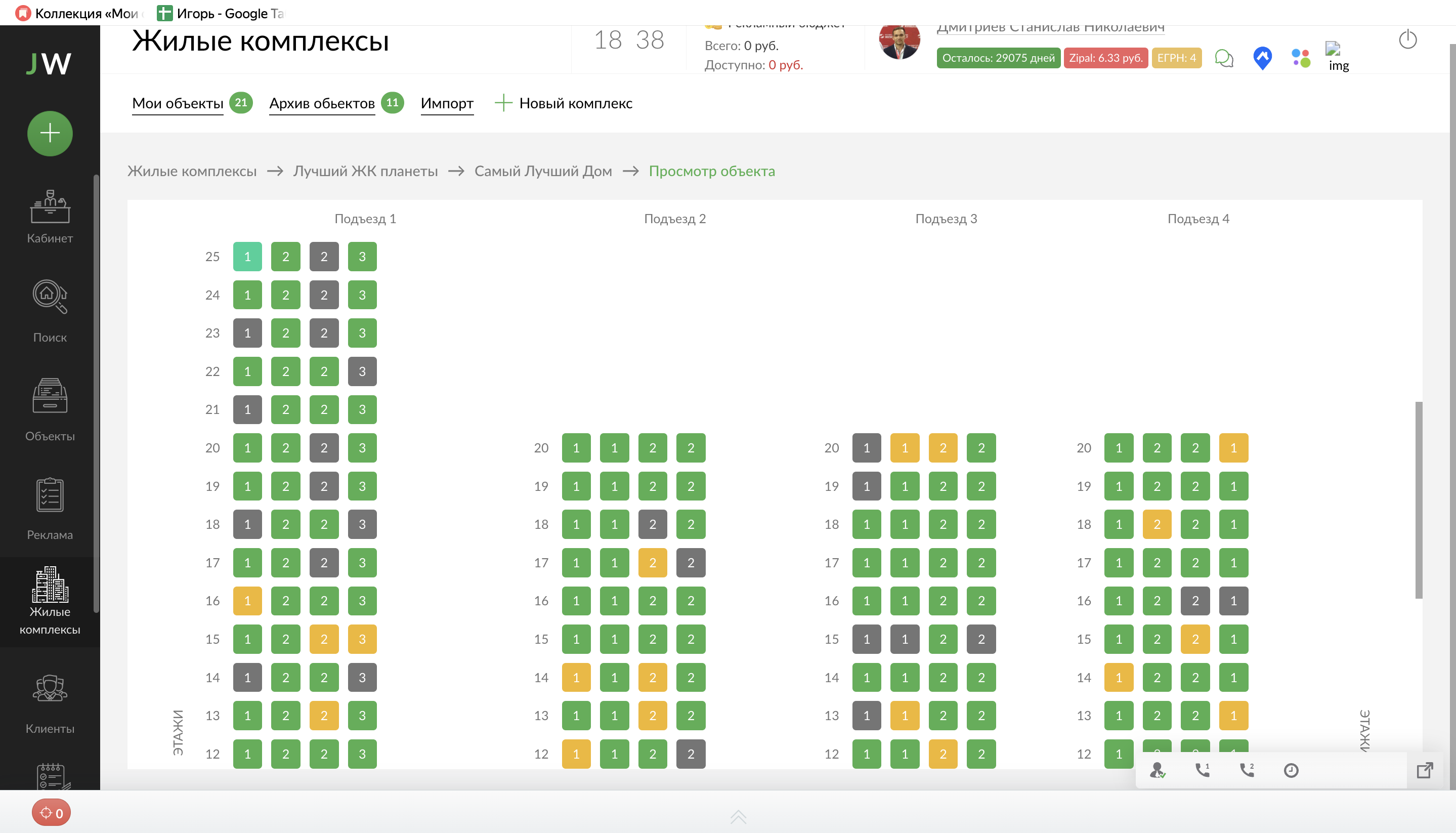Go to Лучший ЖК планеты breadcrumb
Screen dimensions: 1456x833
click(365, 171)
